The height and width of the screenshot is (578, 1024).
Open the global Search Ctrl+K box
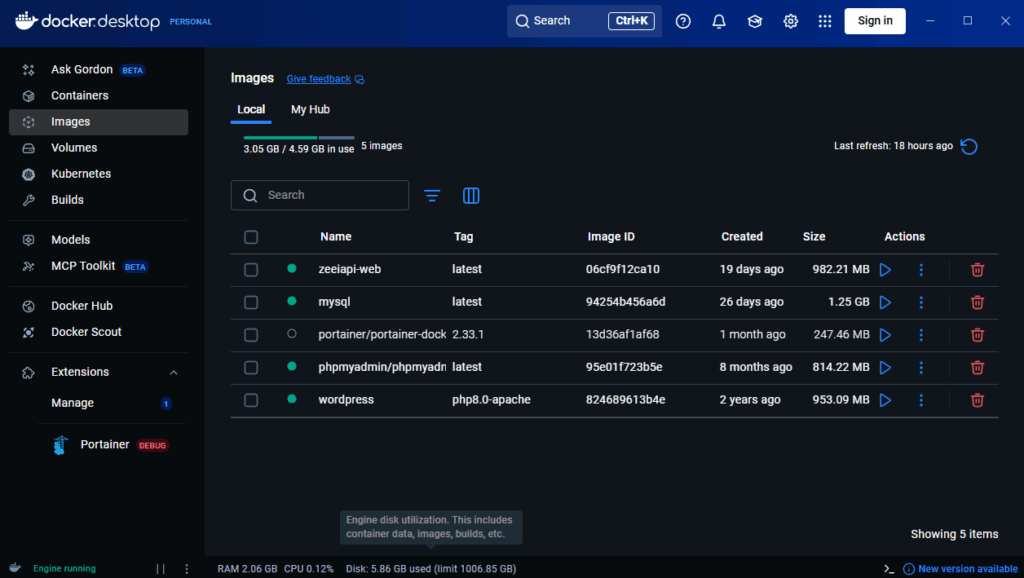[x=584, y=21]
